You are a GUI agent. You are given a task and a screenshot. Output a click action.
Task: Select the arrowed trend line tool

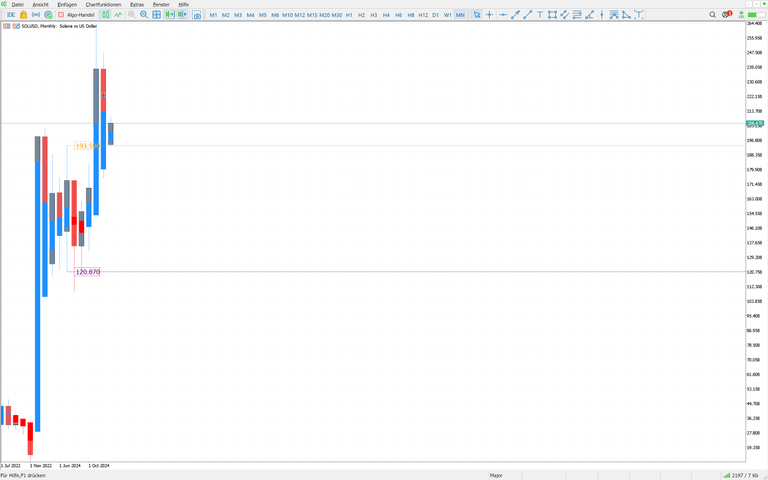tap(515, 15)
